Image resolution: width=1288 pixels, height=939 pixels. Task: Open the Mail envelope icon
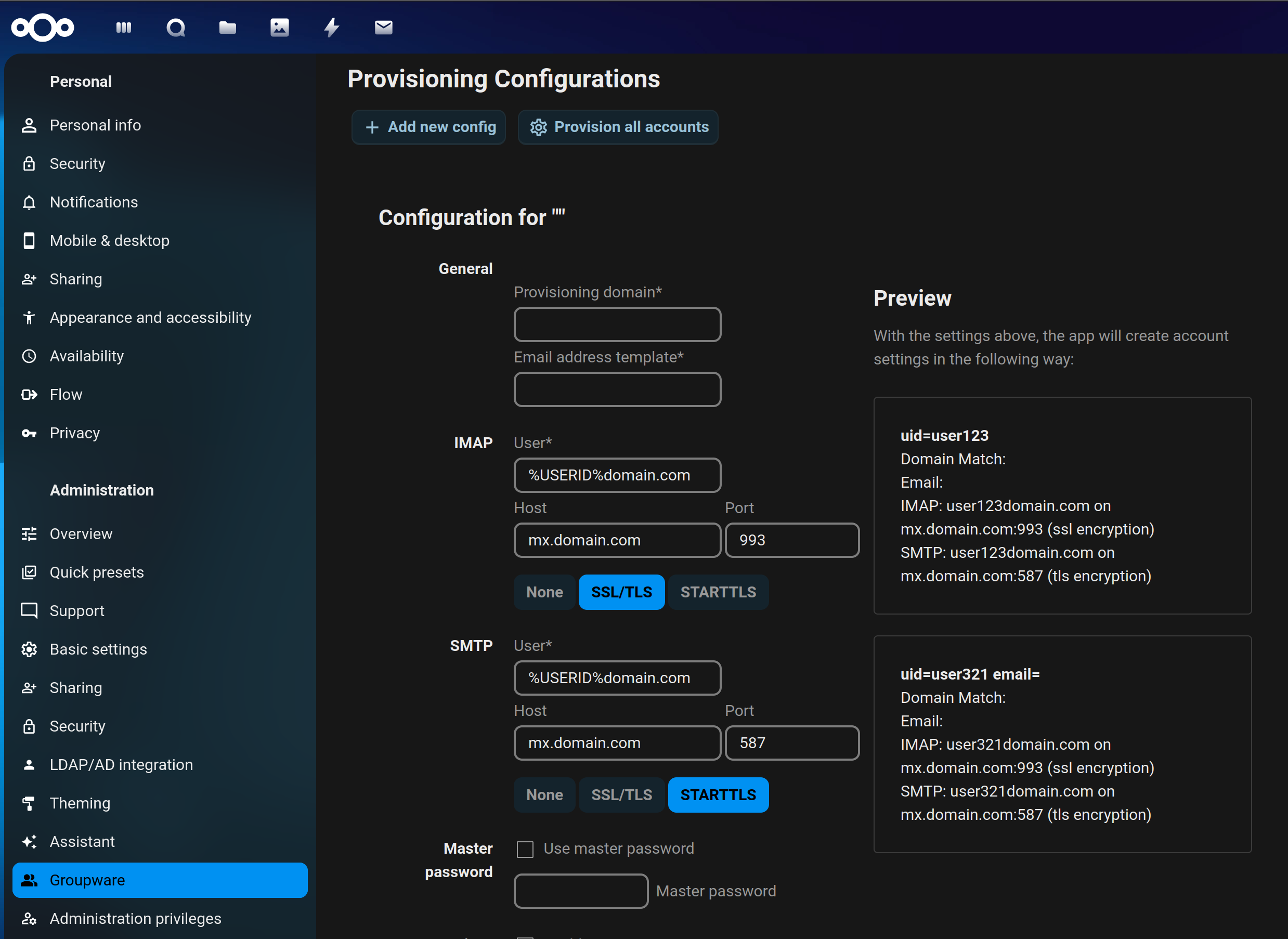[x=384, y=27]
